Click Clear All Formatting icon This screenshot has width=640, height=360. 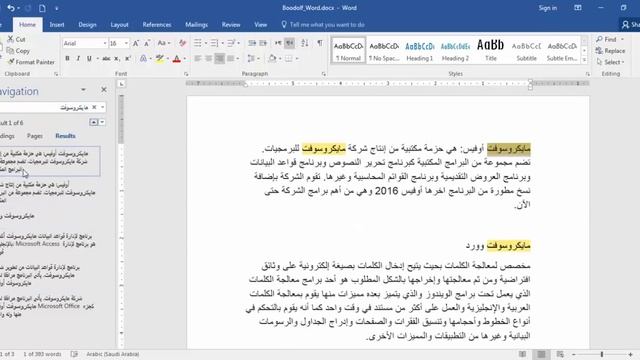pyautogui.click(x=182, y=43)
